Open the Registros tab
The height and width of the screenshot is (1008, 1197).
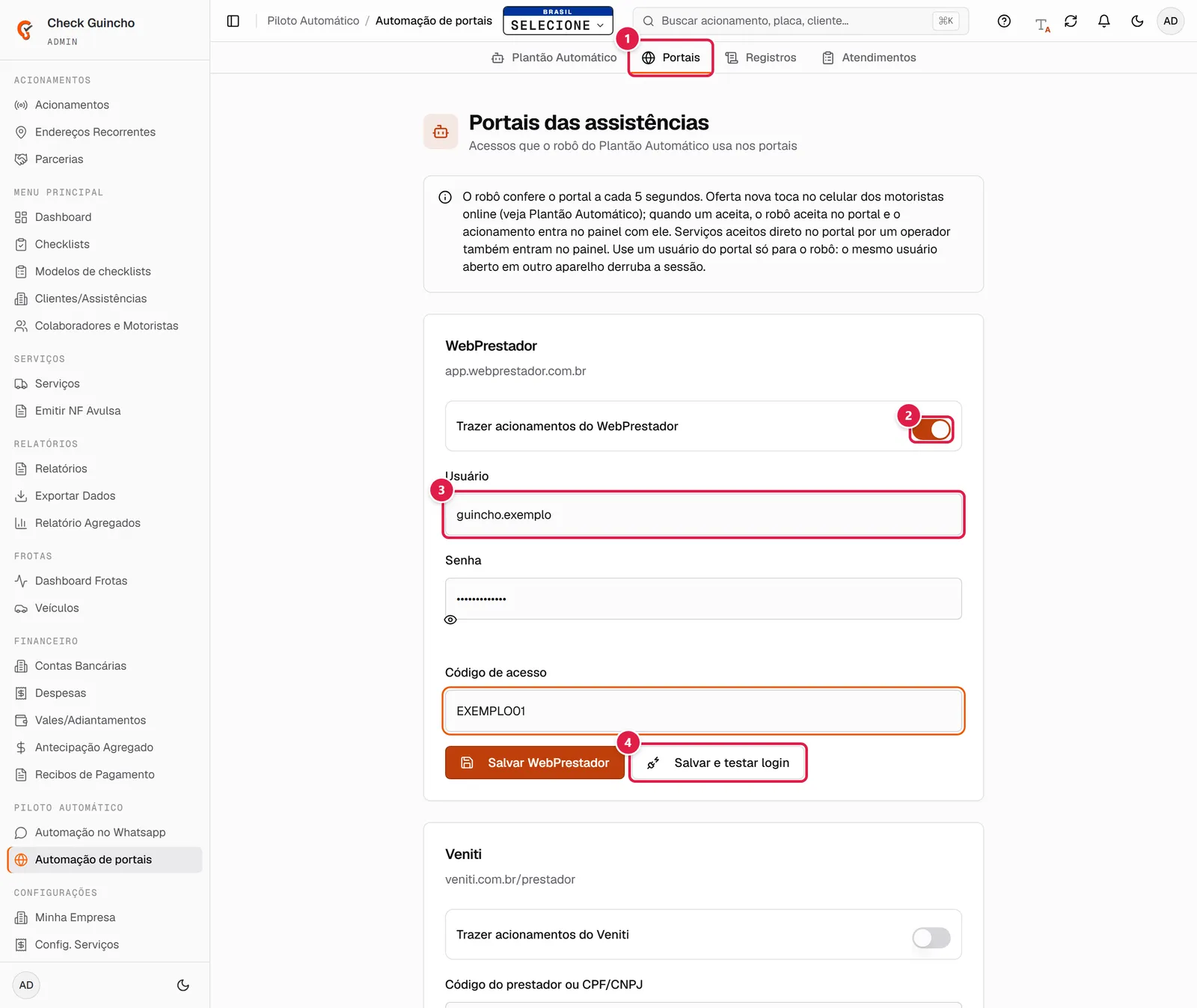click(x=761, y=58)
